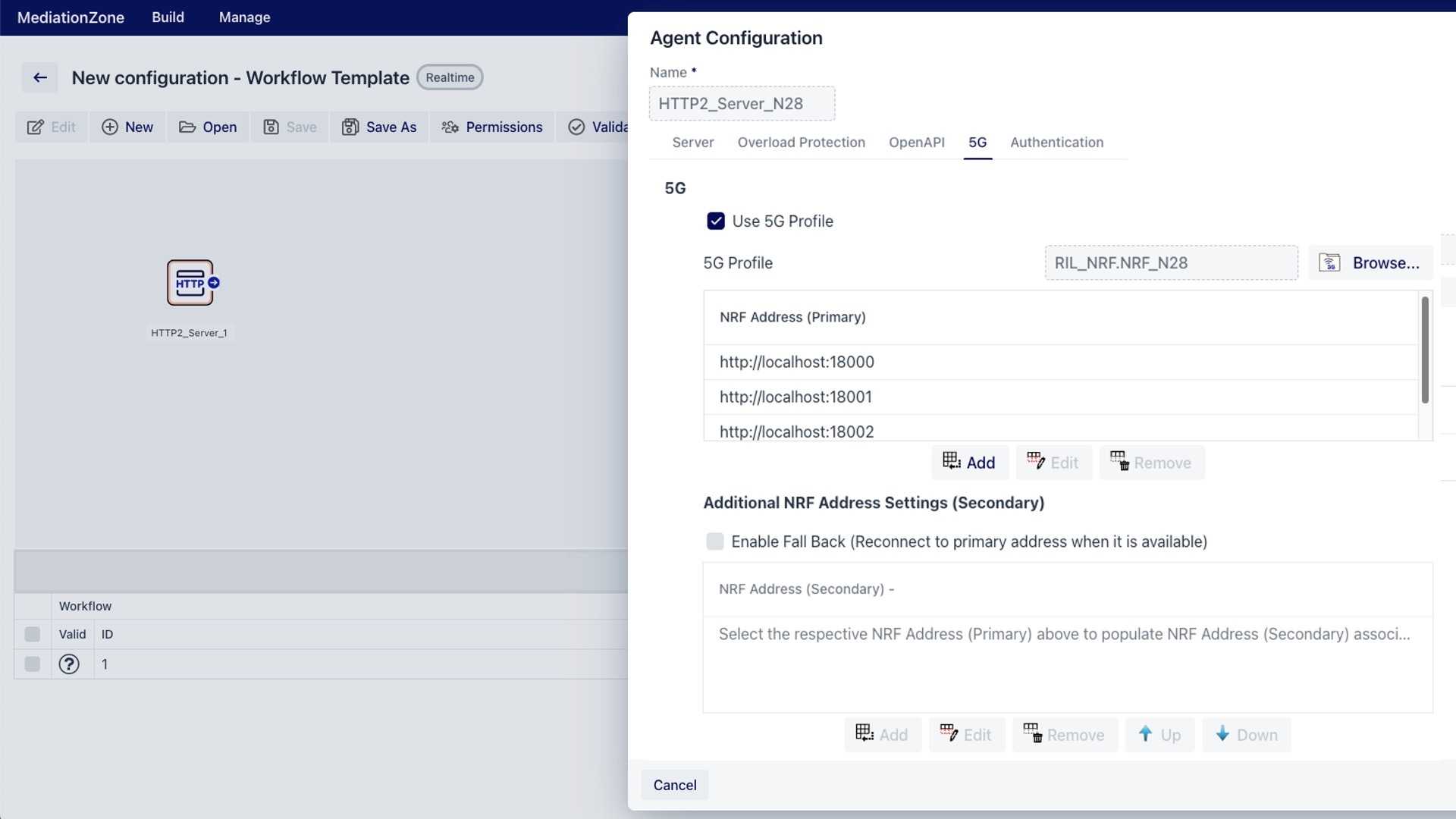Switch to the Authentication tab
1456x819 pixels.
pyautogui.click(x=1057, y=142)
